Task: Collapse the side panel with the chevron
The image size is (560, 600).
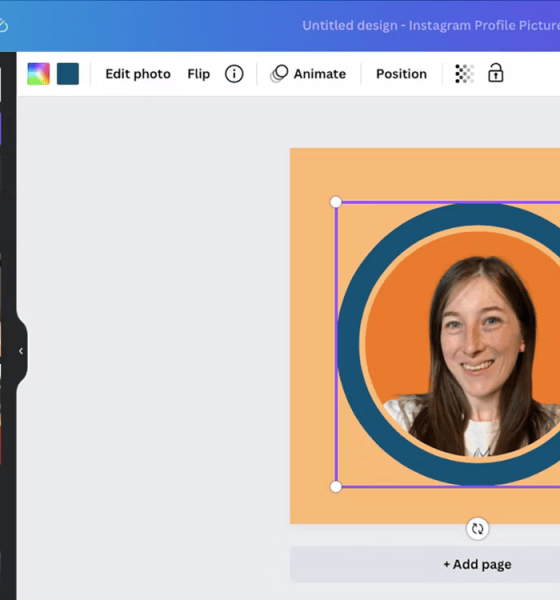Action: point(21,351)
